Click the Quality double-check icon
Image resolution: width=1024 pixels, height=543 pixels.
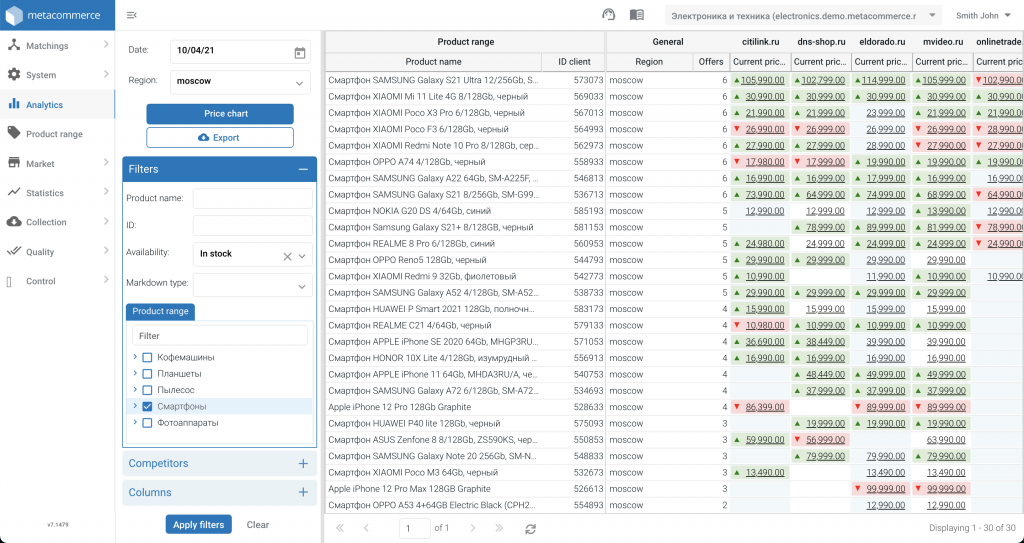click(14, 251)
